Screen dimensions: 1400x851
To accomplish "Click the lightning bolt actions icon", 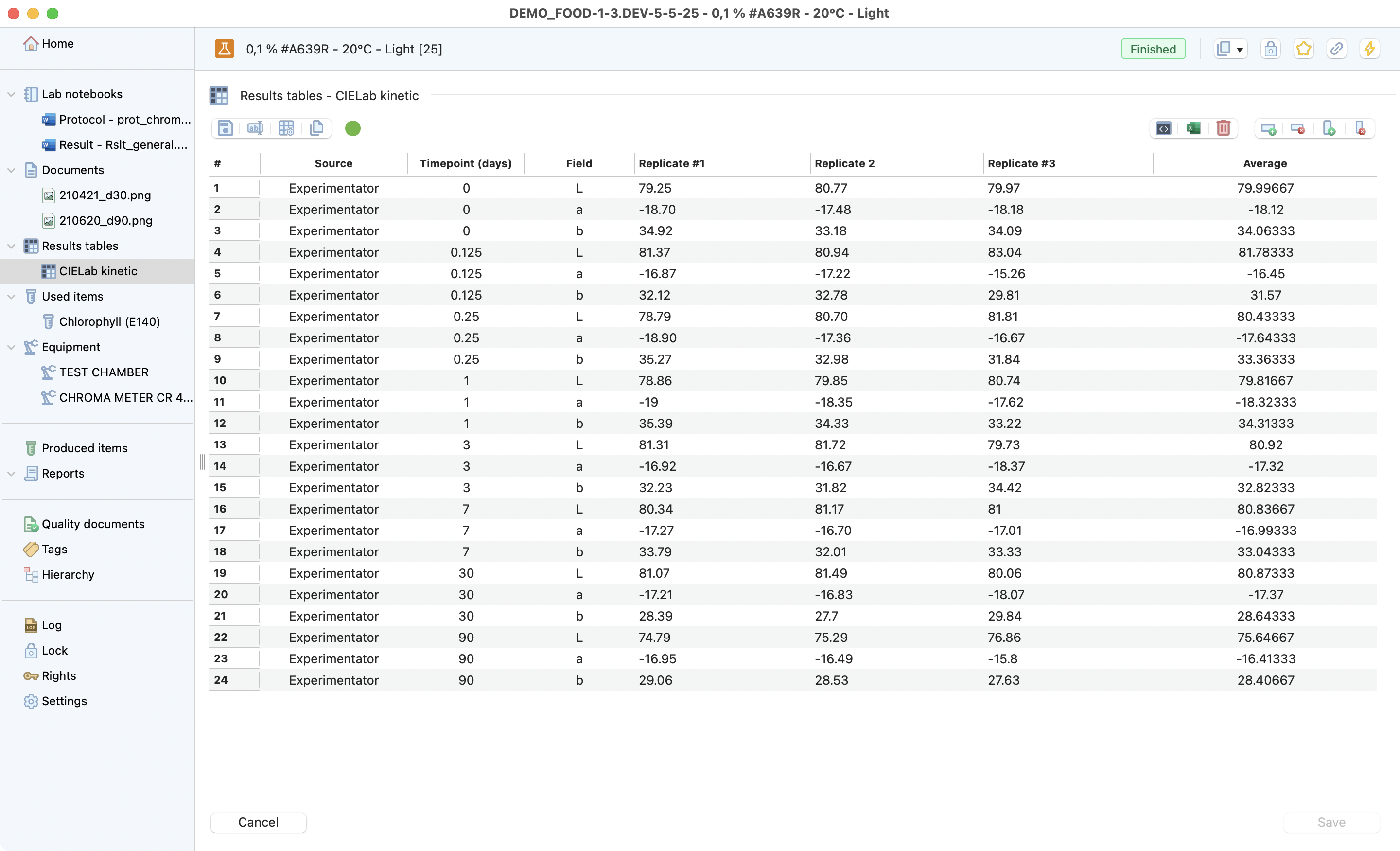I will 1369,49.
